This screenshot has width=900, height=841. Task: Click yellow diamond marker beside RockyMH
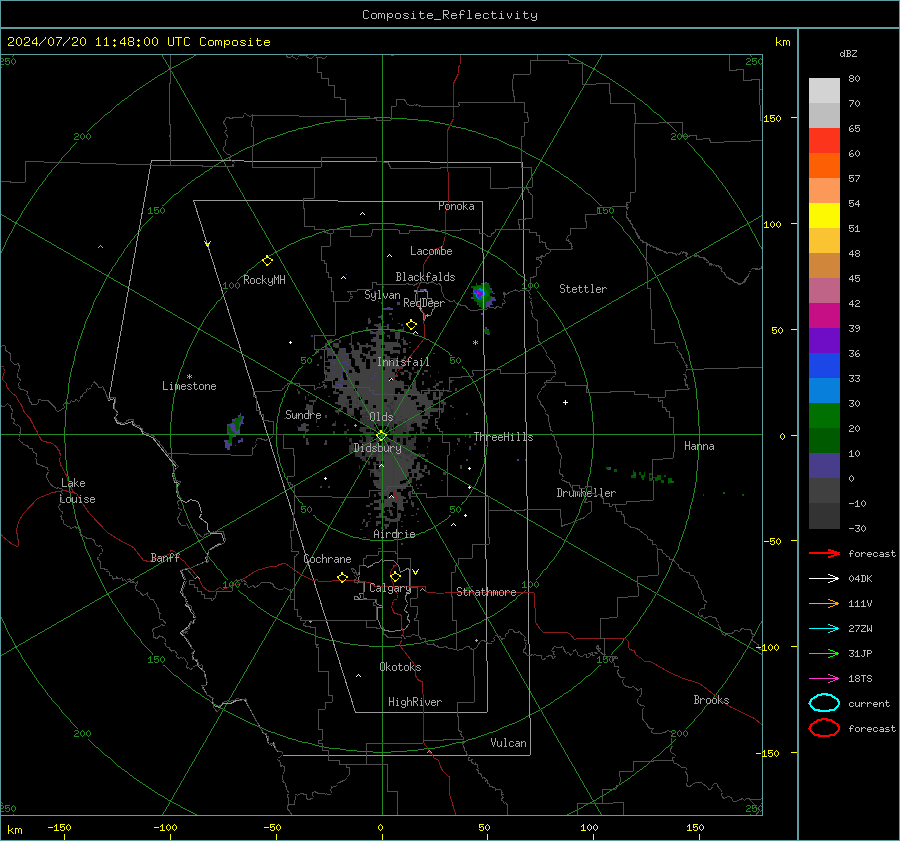(267, 261)
